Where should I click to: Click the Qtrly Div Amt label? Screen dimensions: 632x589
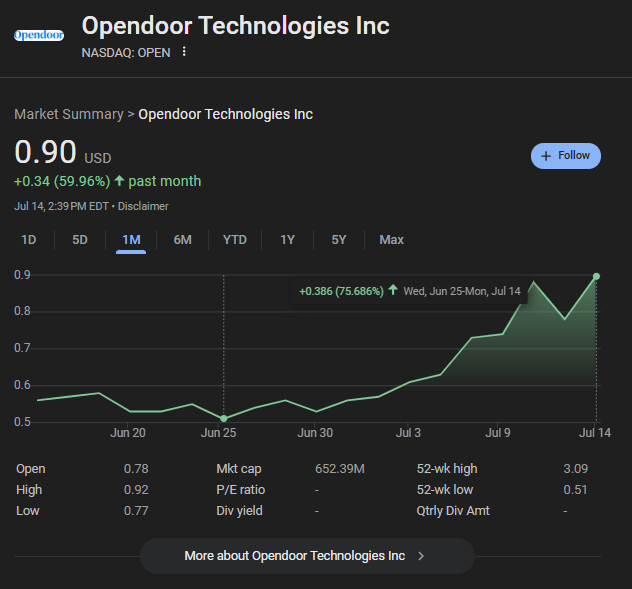(x=453, y=511)
